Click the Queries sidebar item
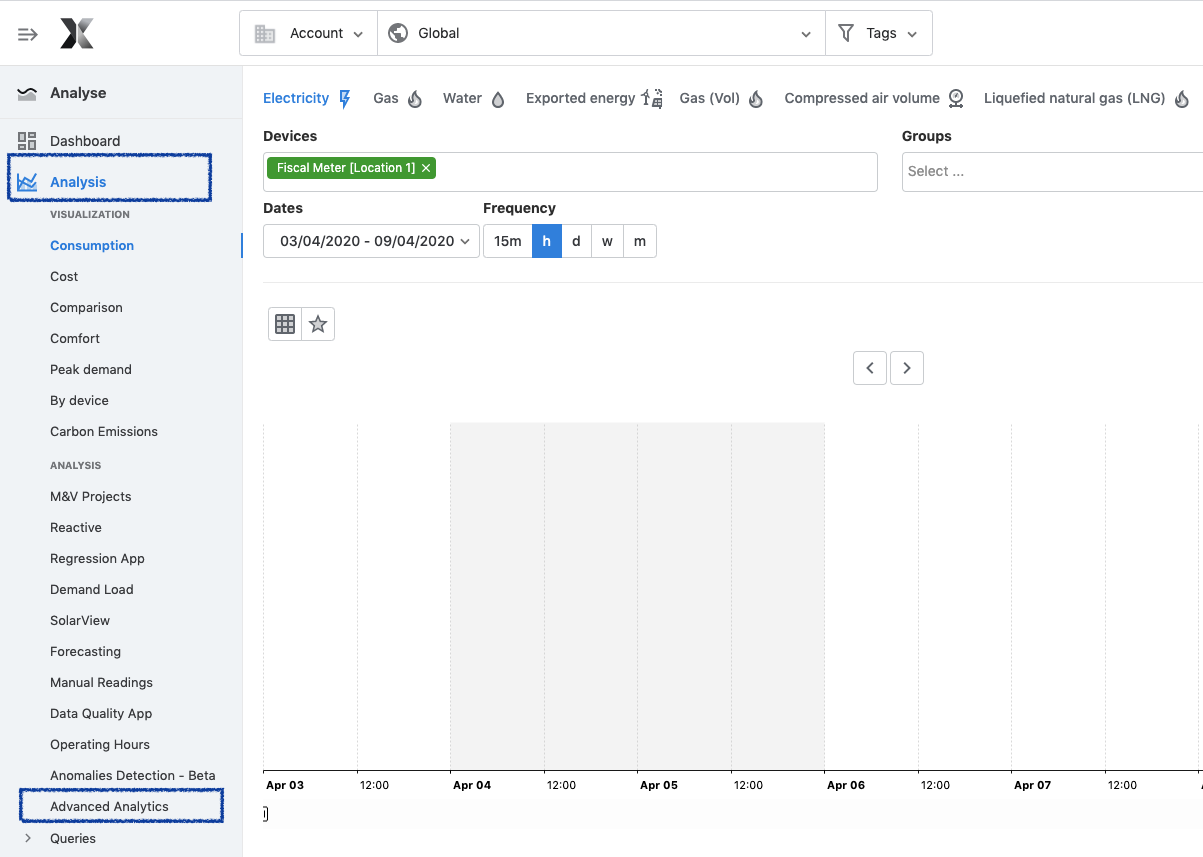The image size is (1203, 857). (73, 838)
